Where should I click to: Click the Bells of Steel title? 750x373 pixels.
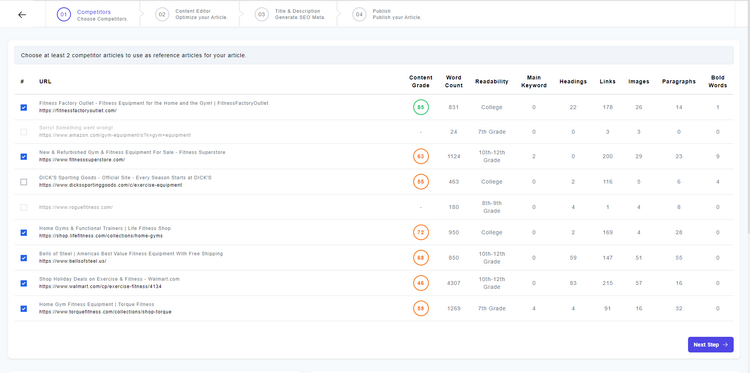(x=131, y=254)
